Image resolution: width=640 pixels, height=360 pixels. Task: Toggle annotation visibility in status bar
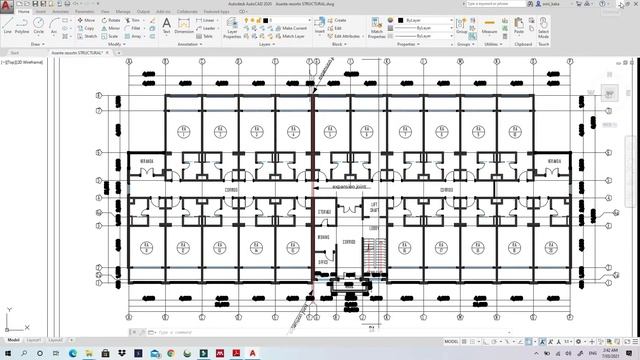pos(542,342)
